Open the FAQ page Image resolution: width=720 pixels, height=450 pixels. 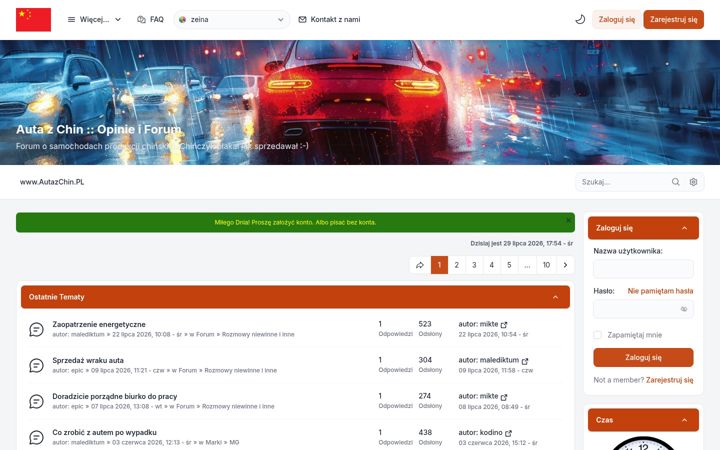pyautogui.click(x=151, y=19)
